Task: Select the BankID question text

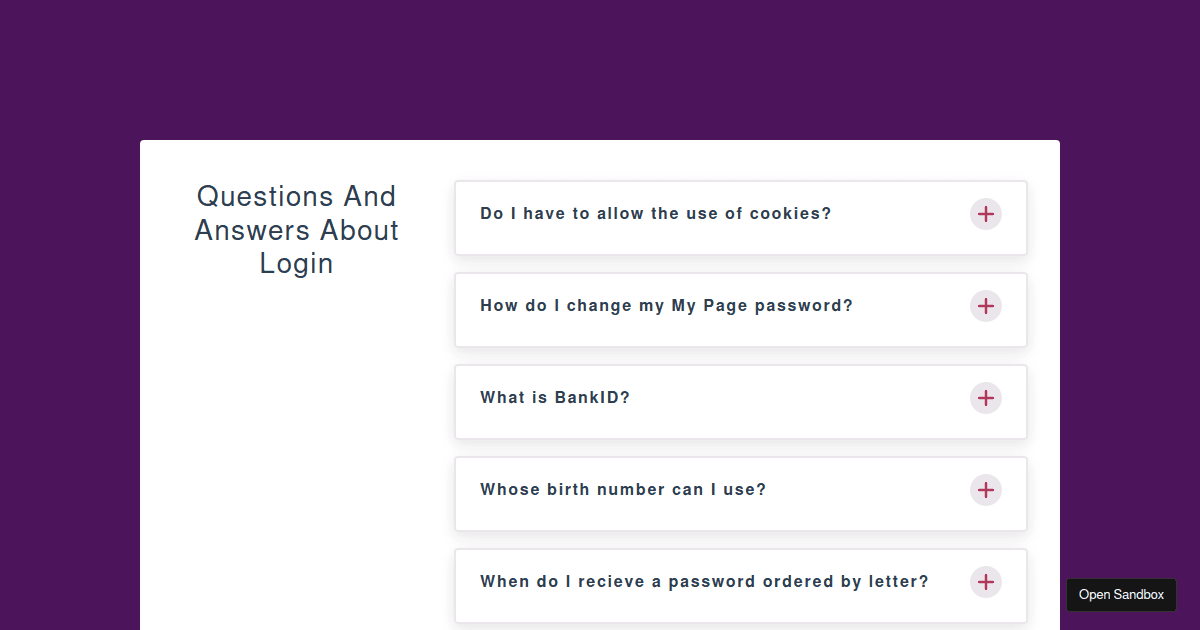Action: (555, 397)
